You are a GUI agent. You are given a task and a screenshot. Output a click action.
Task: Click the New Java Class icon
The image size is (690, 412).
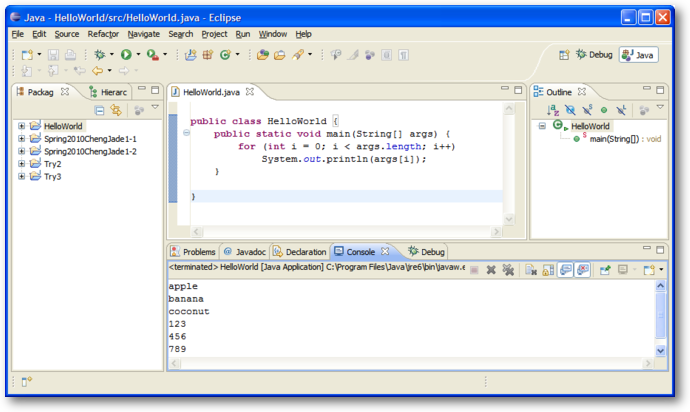tap(225, 55)
